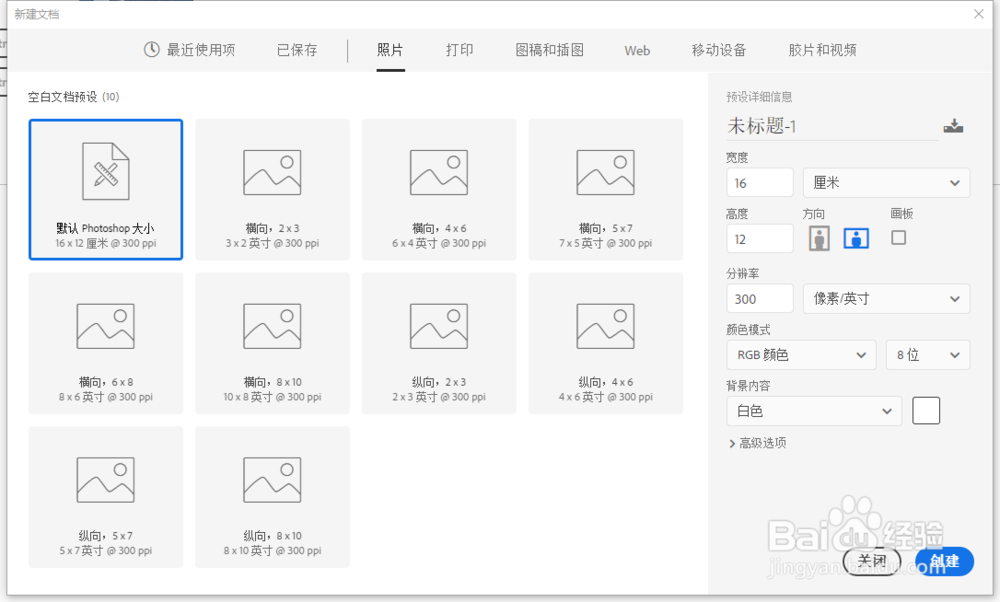Select the 横向, 8 x 10 preset
The width and height of the screenshot is (1000, 602).
[272, 343]
